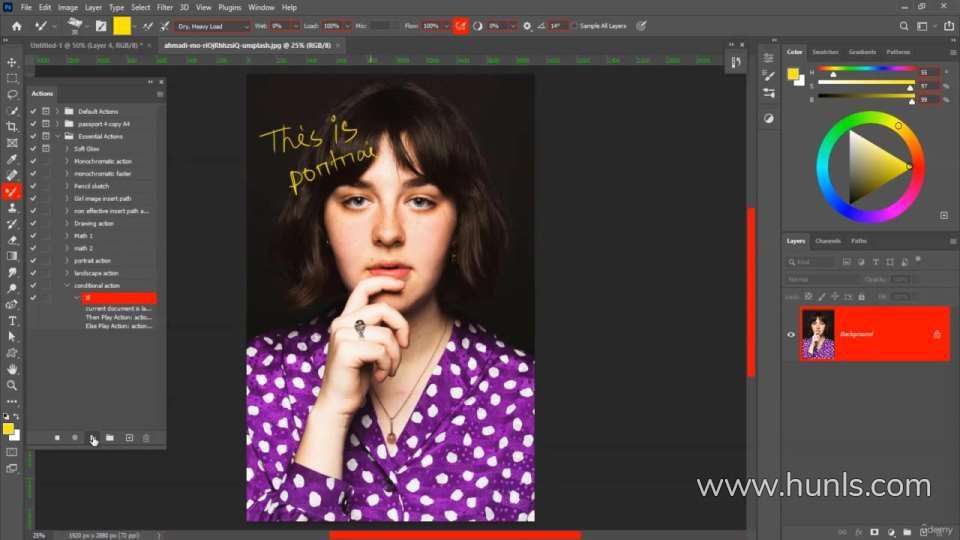Select the 'Else Play Action' step
This screenshot has width=960, height=540.
tap(118, 326)
